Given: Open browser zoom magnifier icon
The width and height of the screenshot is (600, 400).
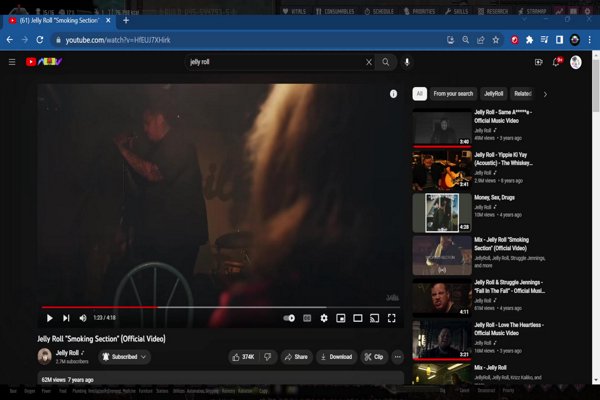Looking at the screenshot, I should (466, 40).
